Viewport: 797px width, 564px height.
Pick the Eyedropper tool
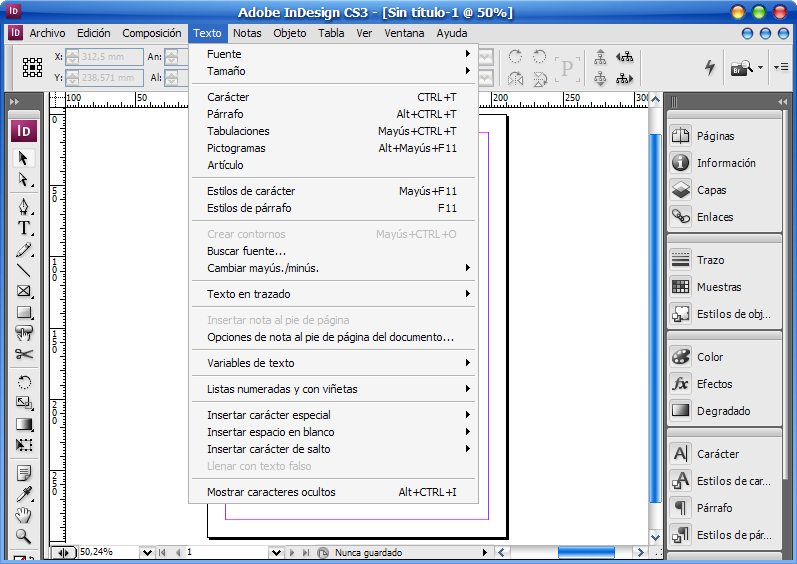[24, 494]
